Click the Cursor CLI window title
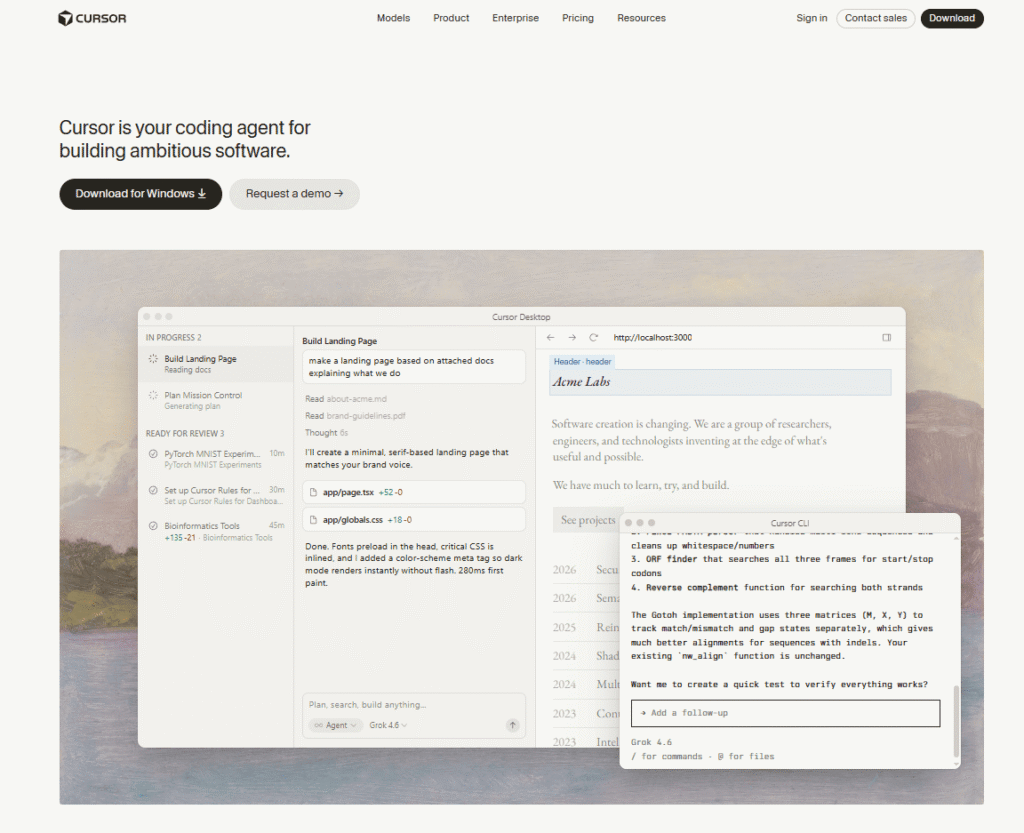This screenshot has width=1024, height=833. click(790, 524)
